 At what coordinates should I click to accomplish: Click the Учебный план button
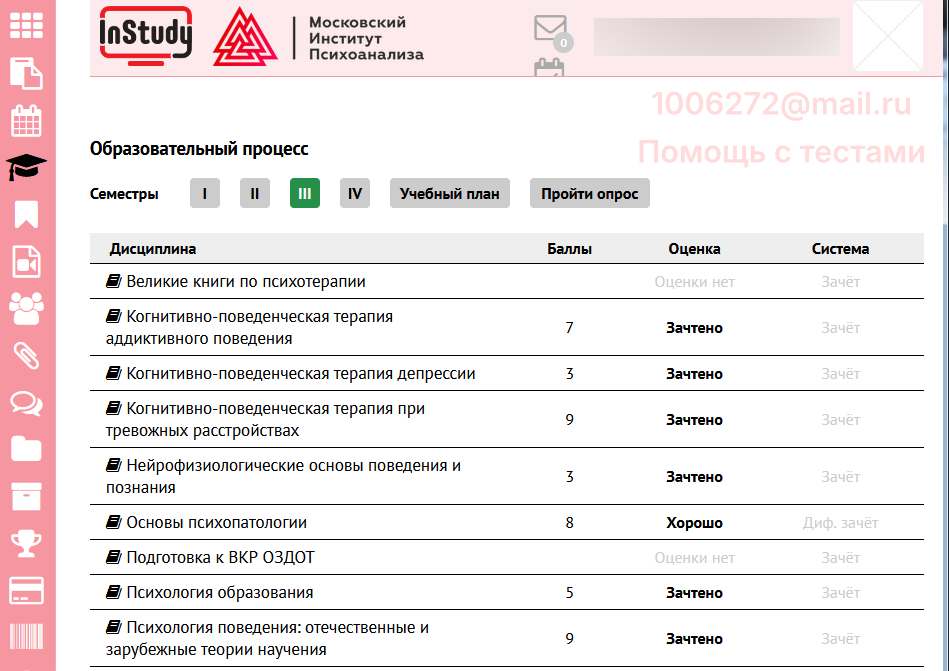(x=449, y=193)
